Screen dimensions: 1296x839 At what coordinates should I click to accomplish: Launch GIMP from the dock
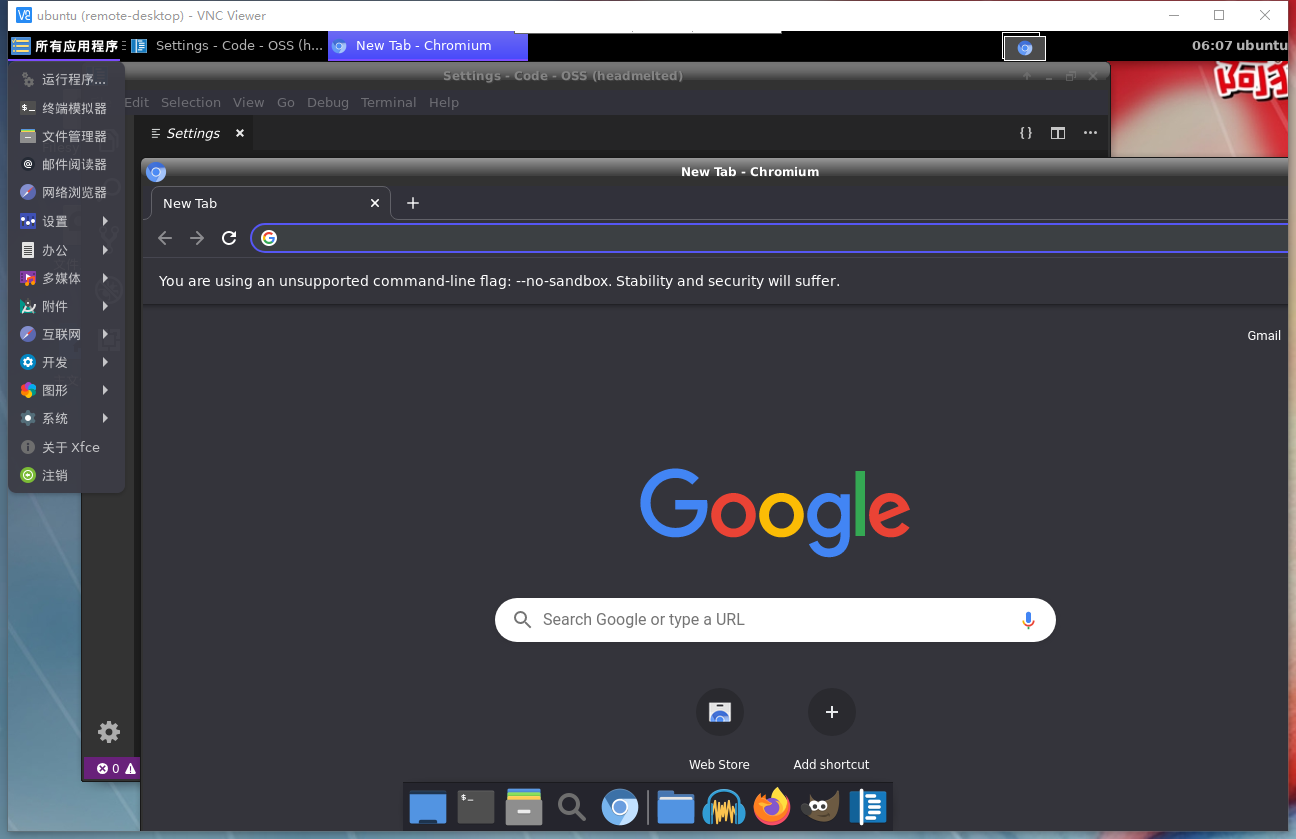click(x=820, y=807)
